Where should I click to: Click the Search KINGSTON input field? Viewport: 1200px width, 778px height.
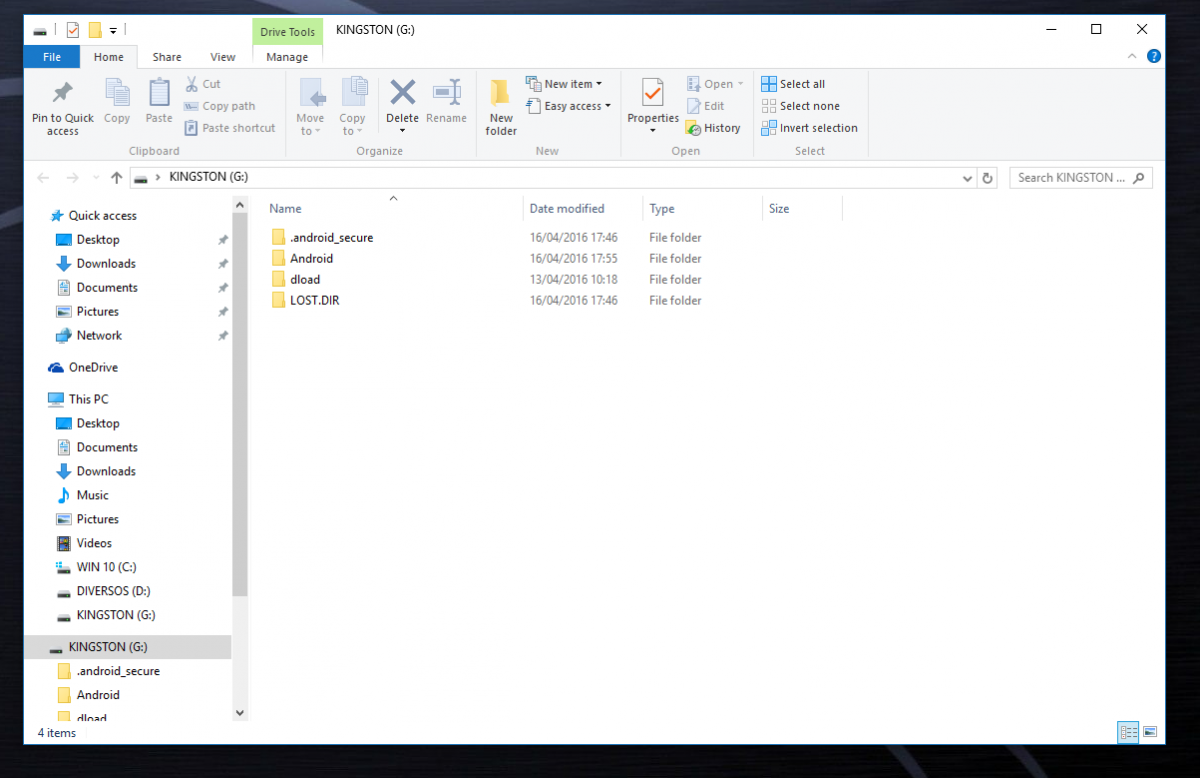tap(1081, 178)
